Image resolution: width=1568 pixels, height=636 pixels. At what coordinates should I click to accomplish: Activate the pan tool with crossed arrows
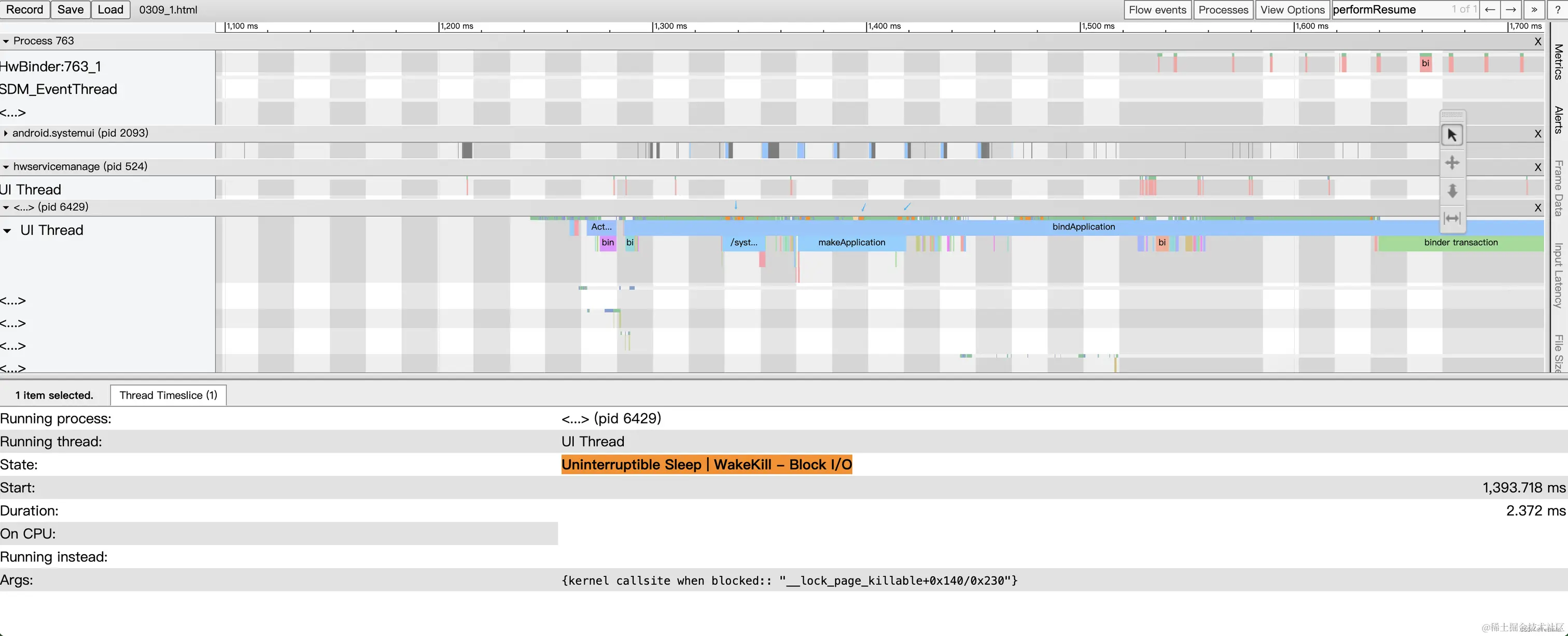(1452, 163)
